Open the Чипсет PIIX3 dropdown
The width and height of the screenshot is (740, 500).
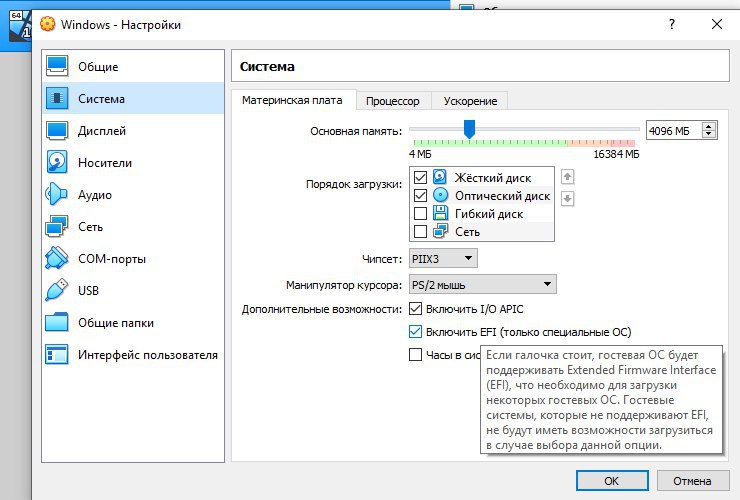coord(443,258)
